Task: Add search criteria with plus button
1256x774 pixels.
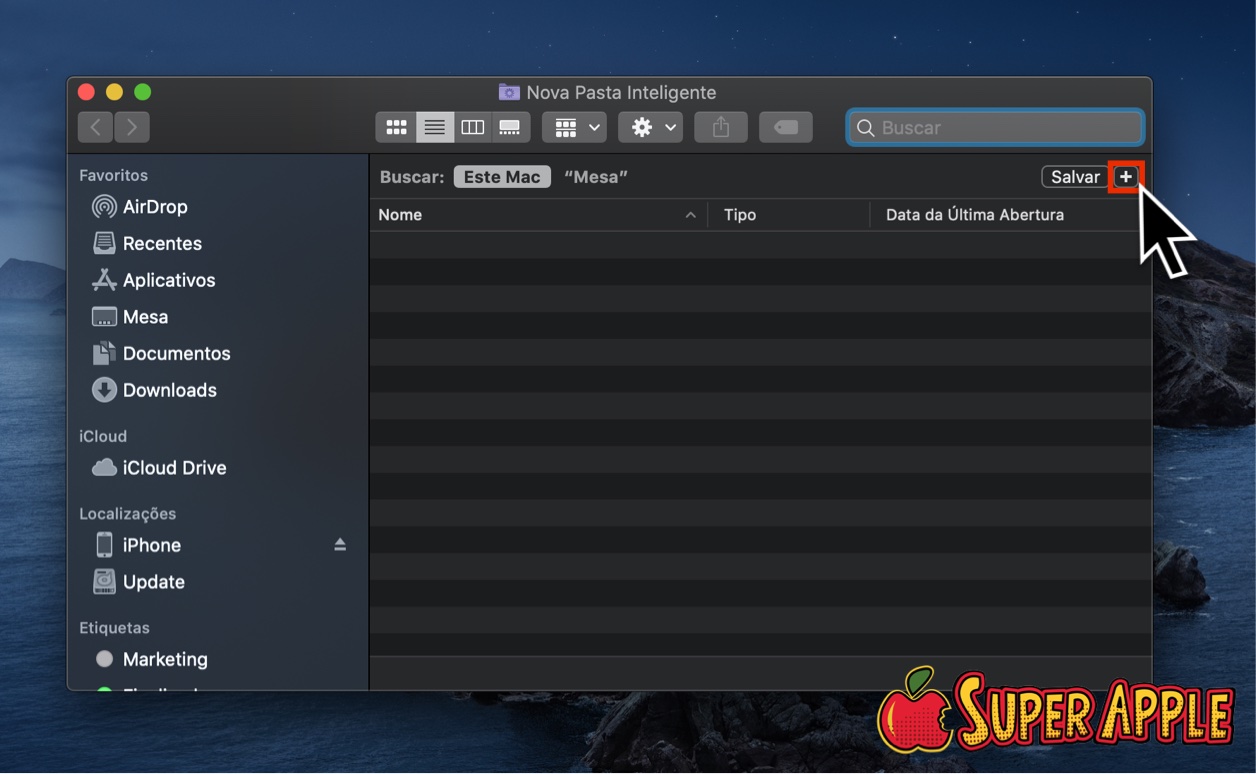Action: pyautogui.click(x=1126, y=177)
